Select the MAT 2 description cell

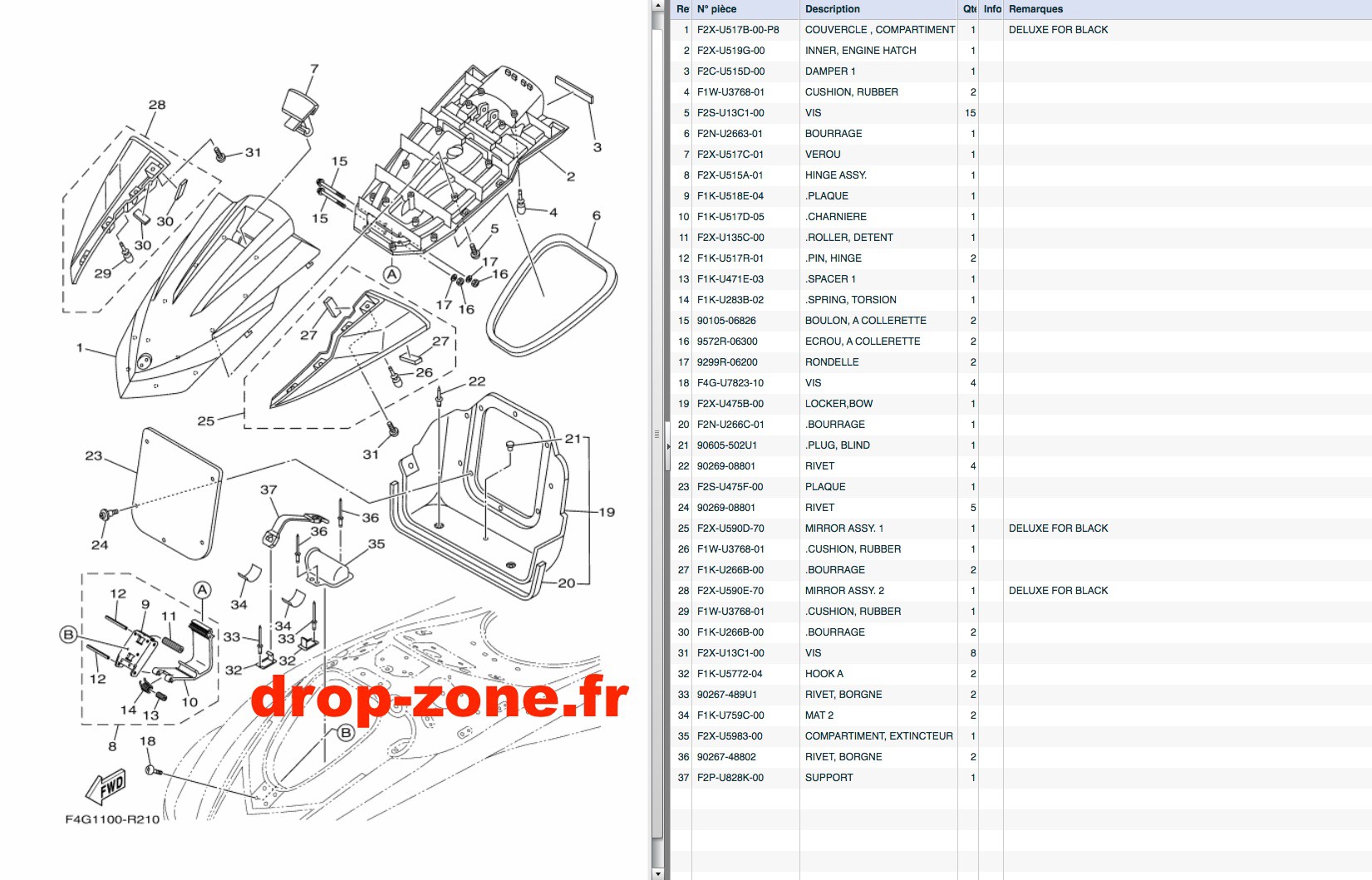click(819, 715)
